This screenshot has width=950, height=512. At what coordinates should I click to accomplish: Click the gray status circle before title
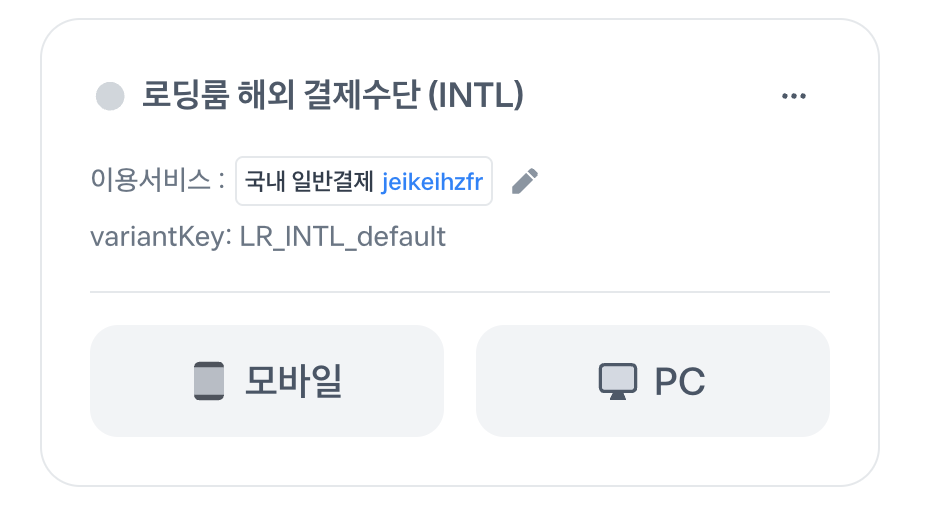coord(110,96)
